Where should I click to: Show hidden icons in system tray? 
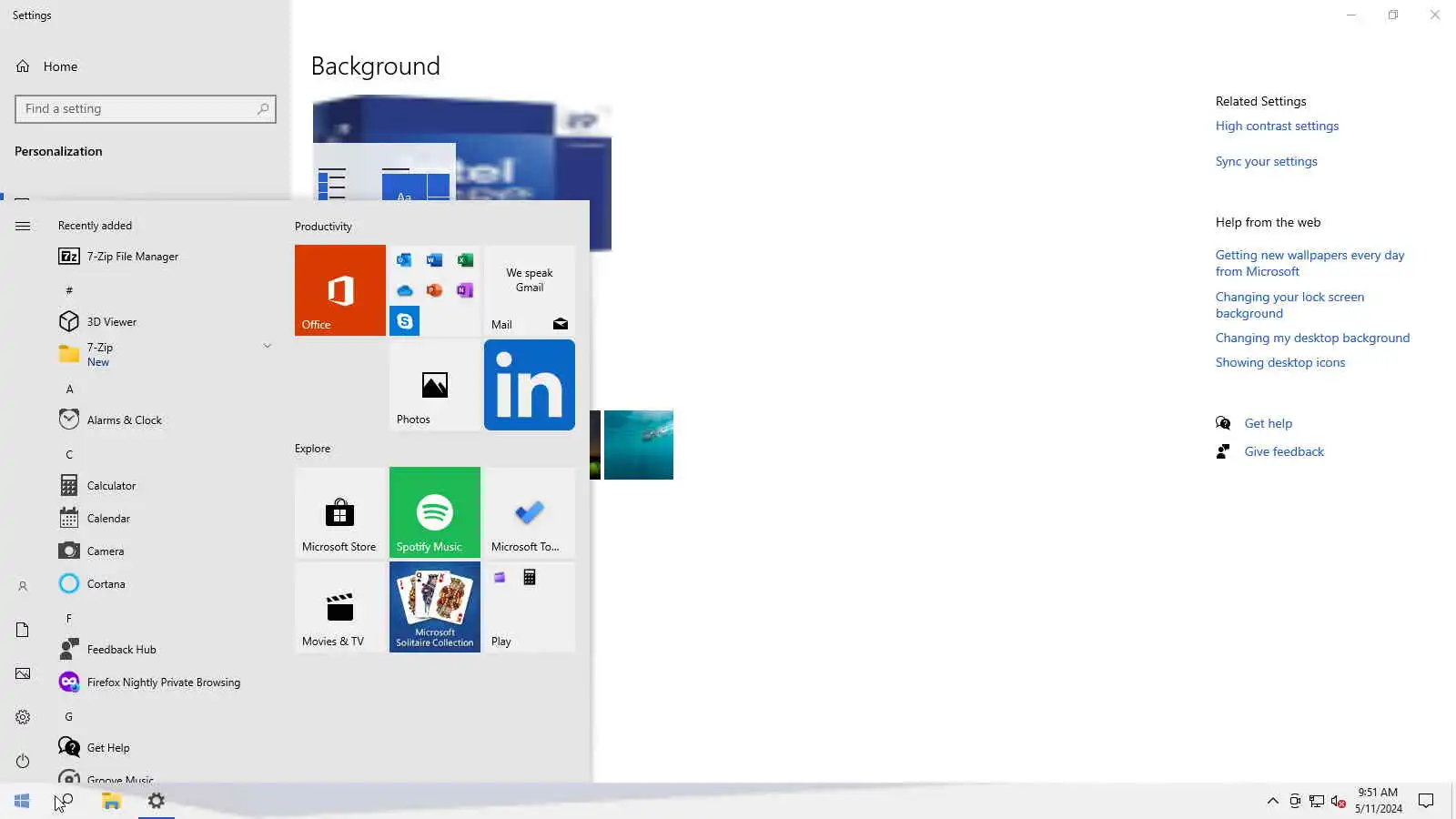click(1272, 801)
